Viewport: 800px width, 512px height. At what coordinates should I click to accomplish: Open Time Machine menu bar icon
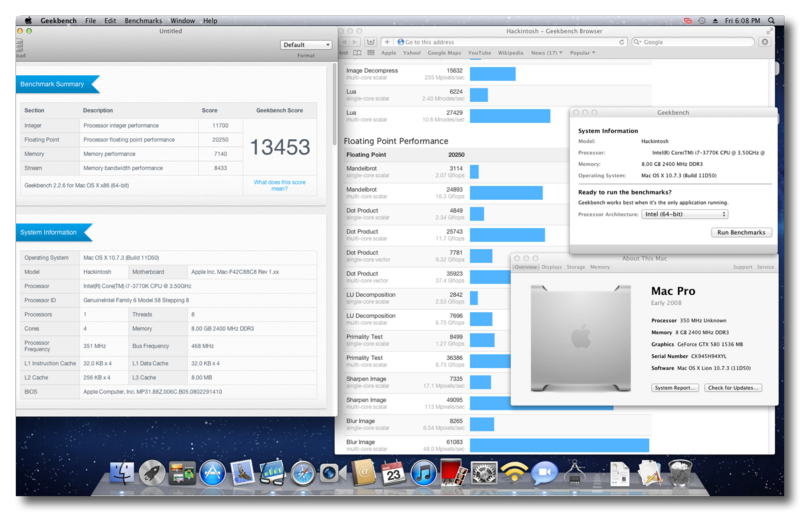click(x=702, y=20)
